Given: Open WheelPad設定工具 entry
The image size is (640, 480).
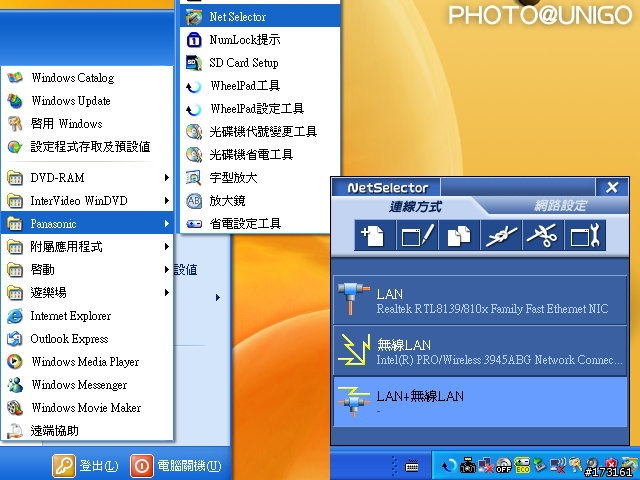Looking at the screenshot, I should pos(260,109).
